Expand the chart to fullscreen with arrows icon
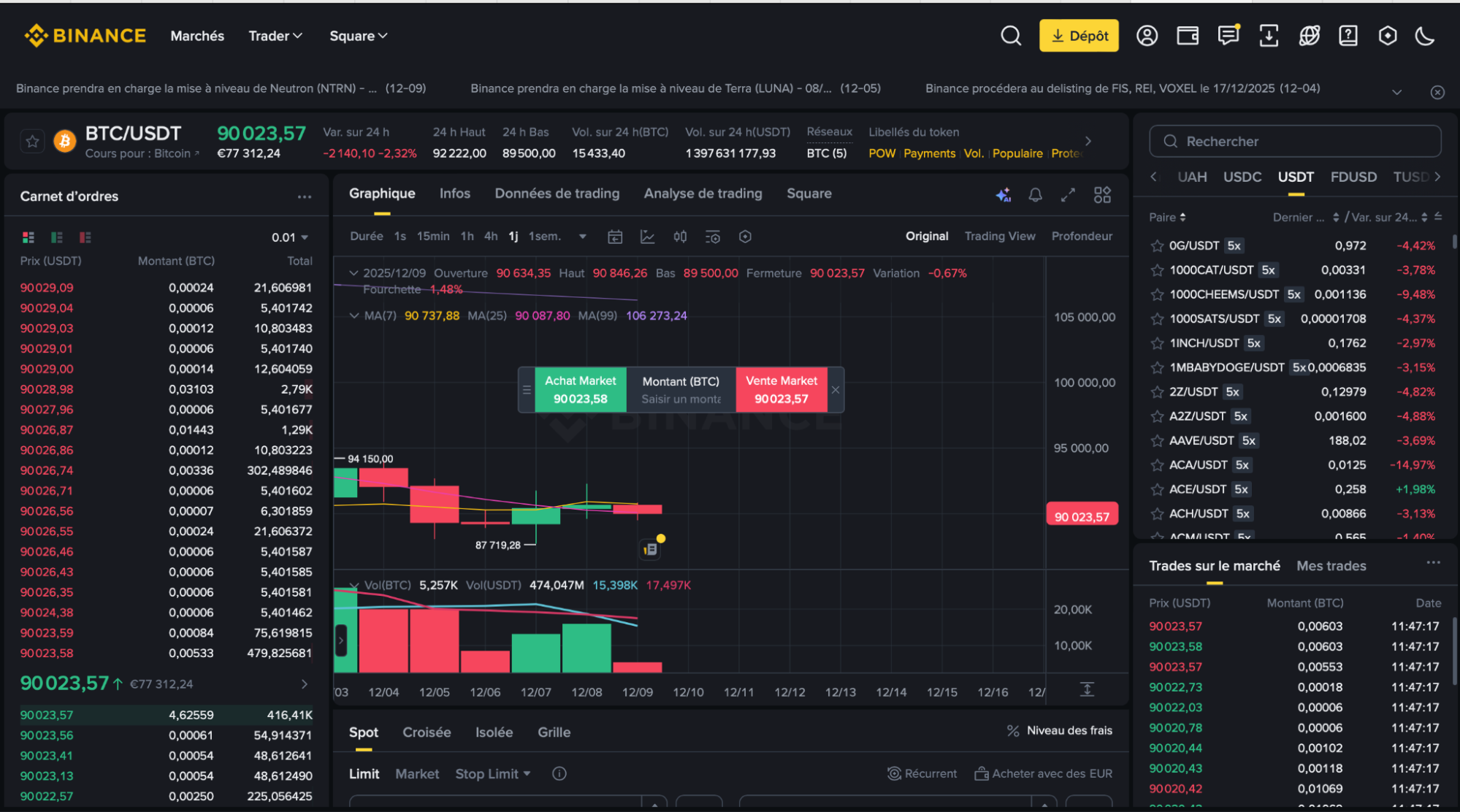The width and height of the screenshot is (1460, 812). point(1068,195)
